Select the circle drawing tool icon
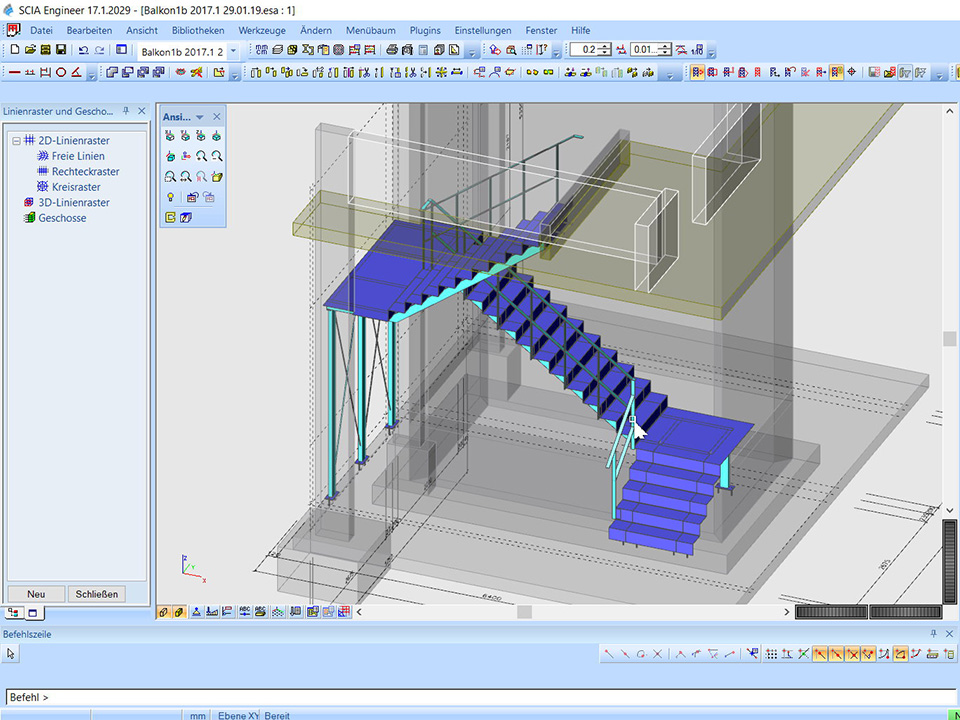This screenshot has width=960, height=720. (61, 72)
